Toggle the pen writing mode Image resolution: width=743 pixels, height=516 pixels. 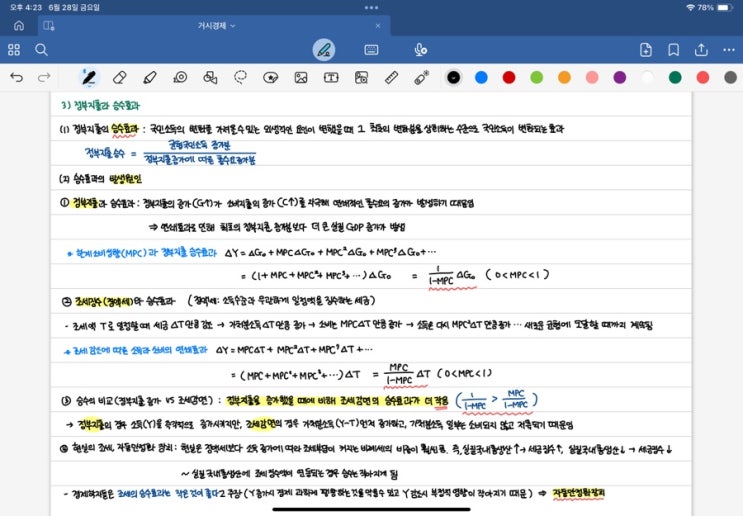pyautogui.click(x=324, y=50)
